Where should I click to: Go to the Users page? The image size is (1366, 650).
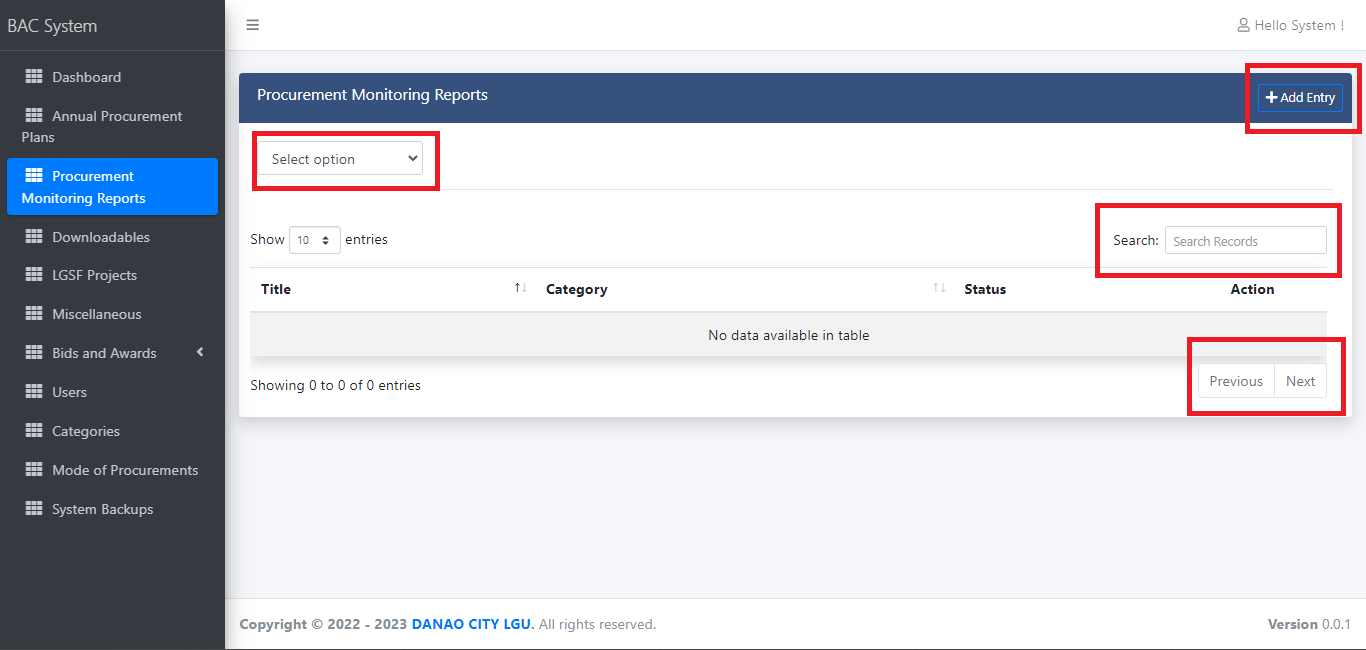coord(112,392)
